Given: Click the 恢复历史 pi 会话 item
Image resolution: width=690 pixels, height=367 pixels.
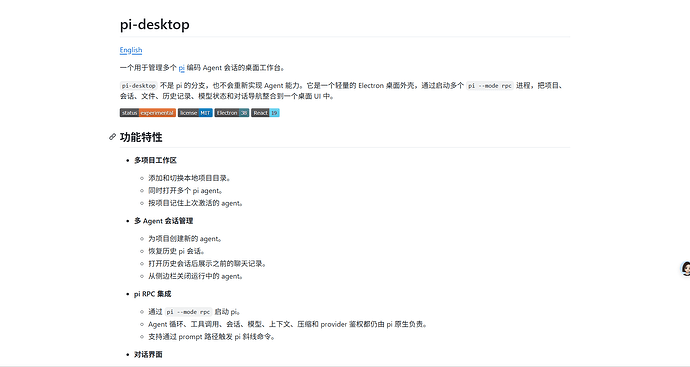Looking at the screenshot, I should (x=176, y=251).
